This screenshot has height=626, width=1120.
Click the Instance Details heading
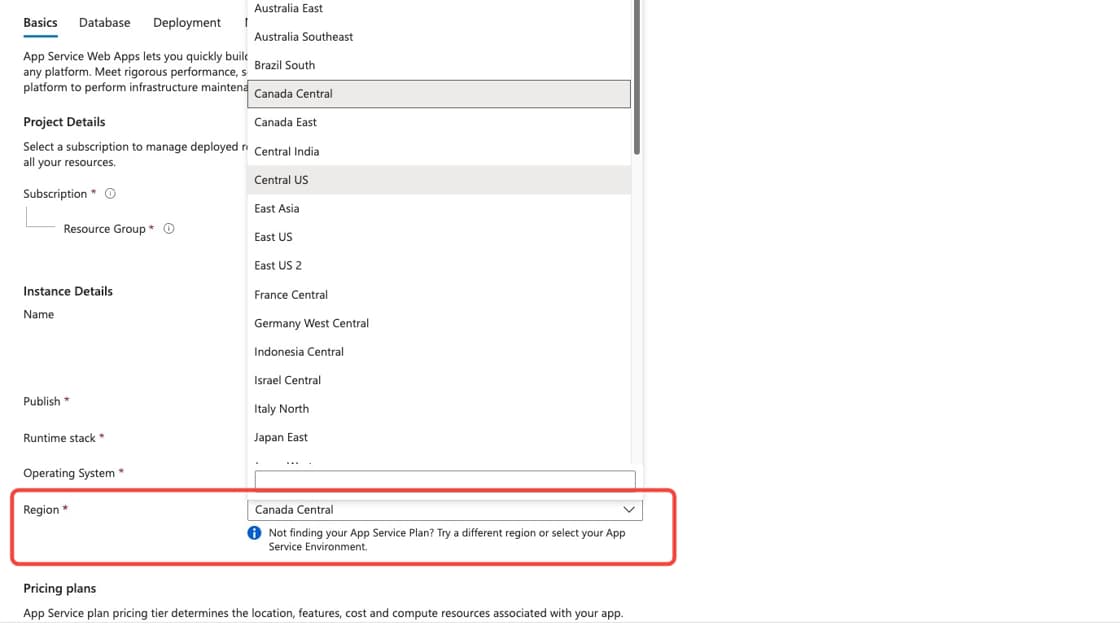point(68,291)
